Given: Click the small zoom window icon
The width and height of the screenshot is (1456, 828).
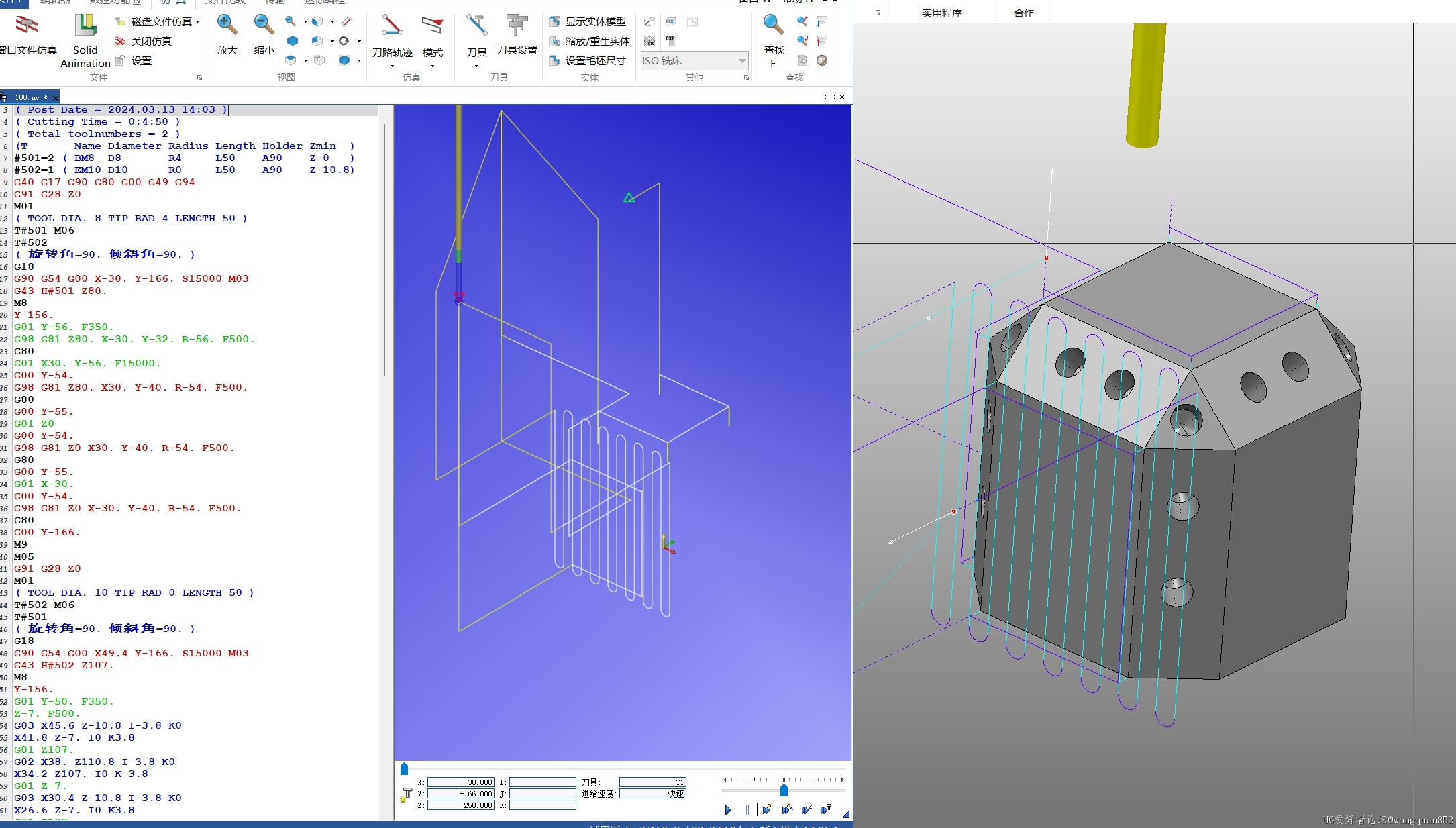Looking at the screenshot, I should 291,21.
